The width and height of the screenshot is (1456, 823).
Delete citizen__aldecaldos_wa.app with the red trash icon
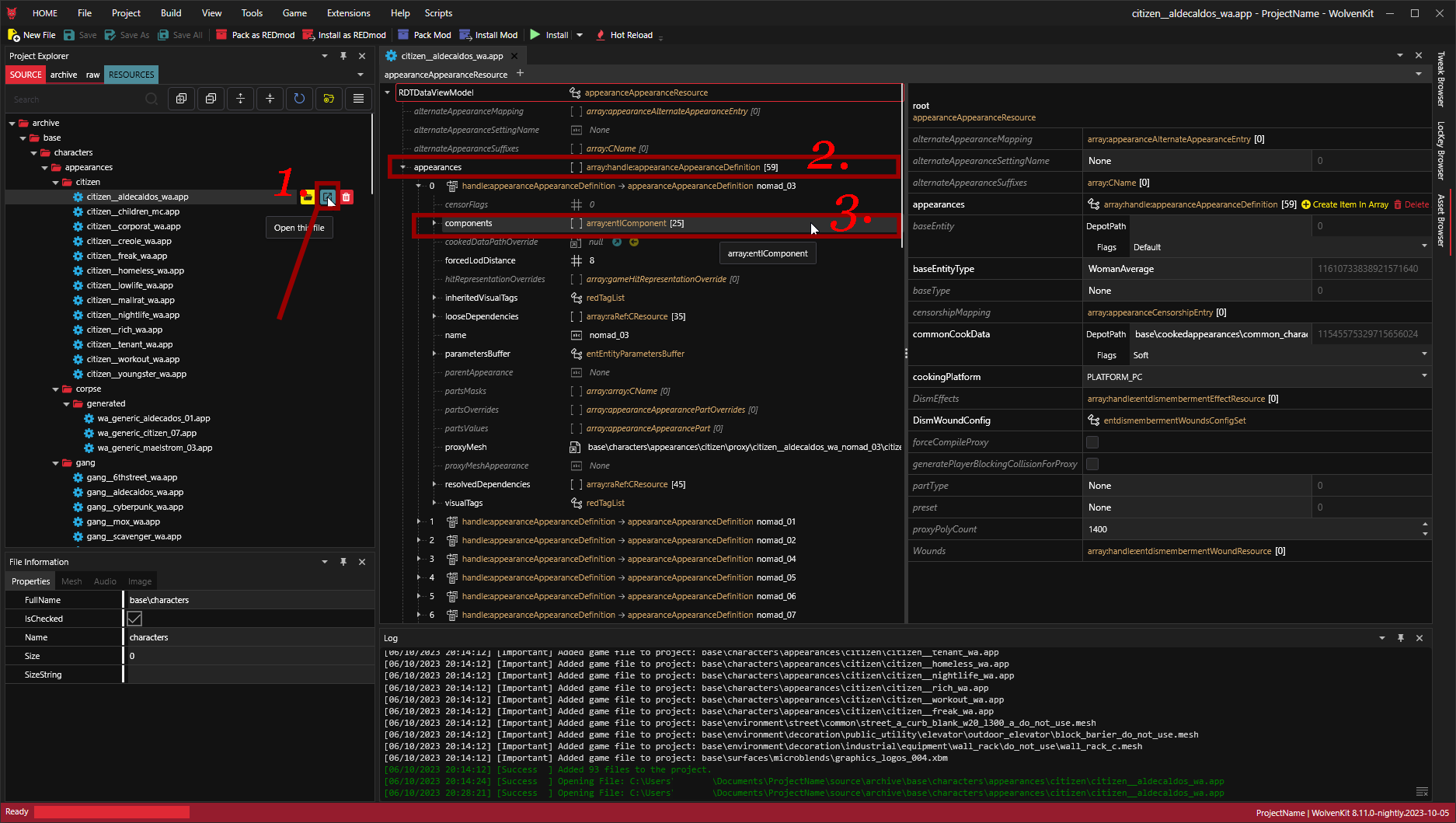click(x=347, y=197)
